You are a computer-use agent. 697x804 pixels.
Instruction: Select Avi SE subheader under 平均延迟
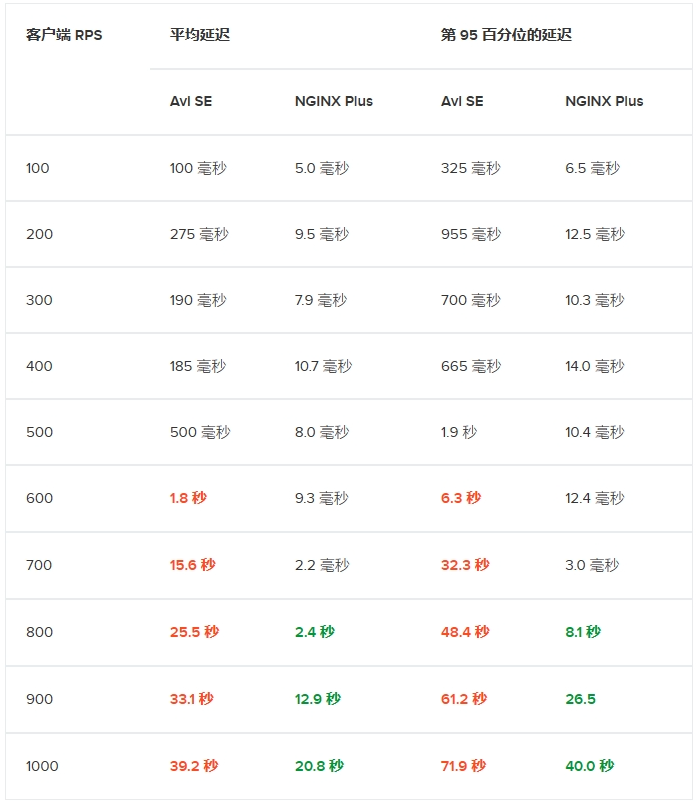point(191,102)
